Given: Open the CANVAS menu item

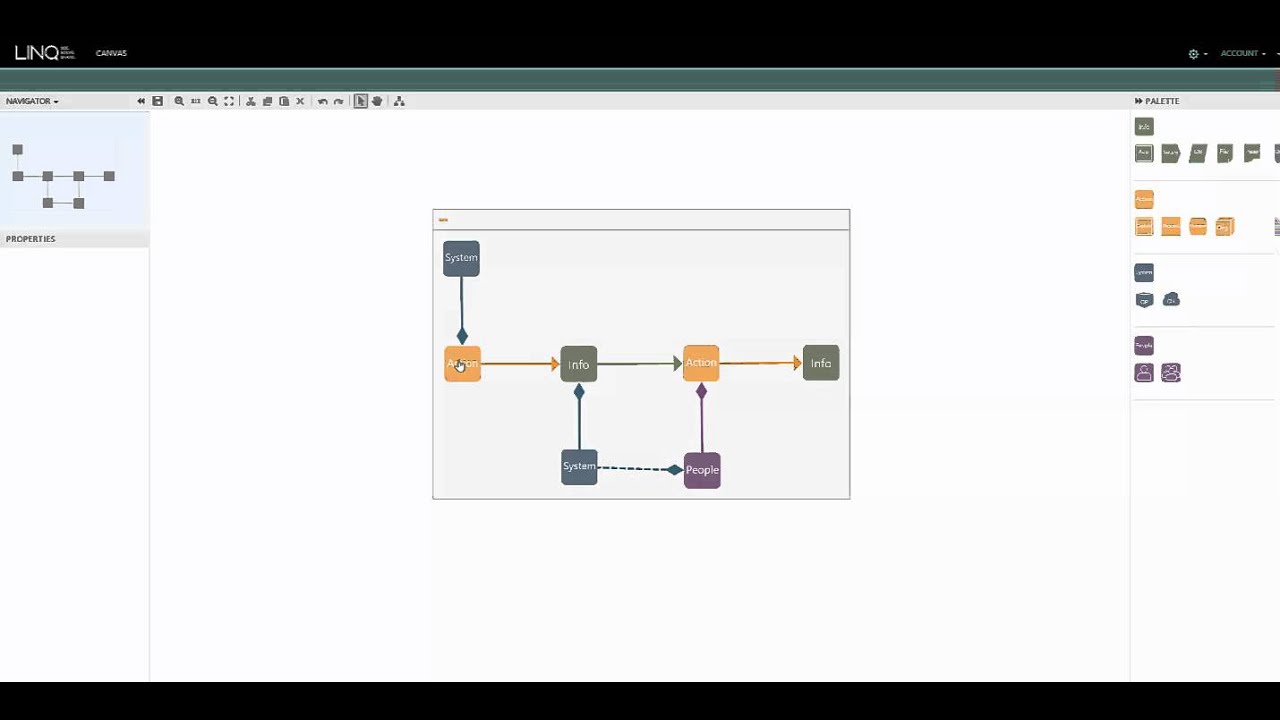Looking at the screenshot, I should [111, 53].
